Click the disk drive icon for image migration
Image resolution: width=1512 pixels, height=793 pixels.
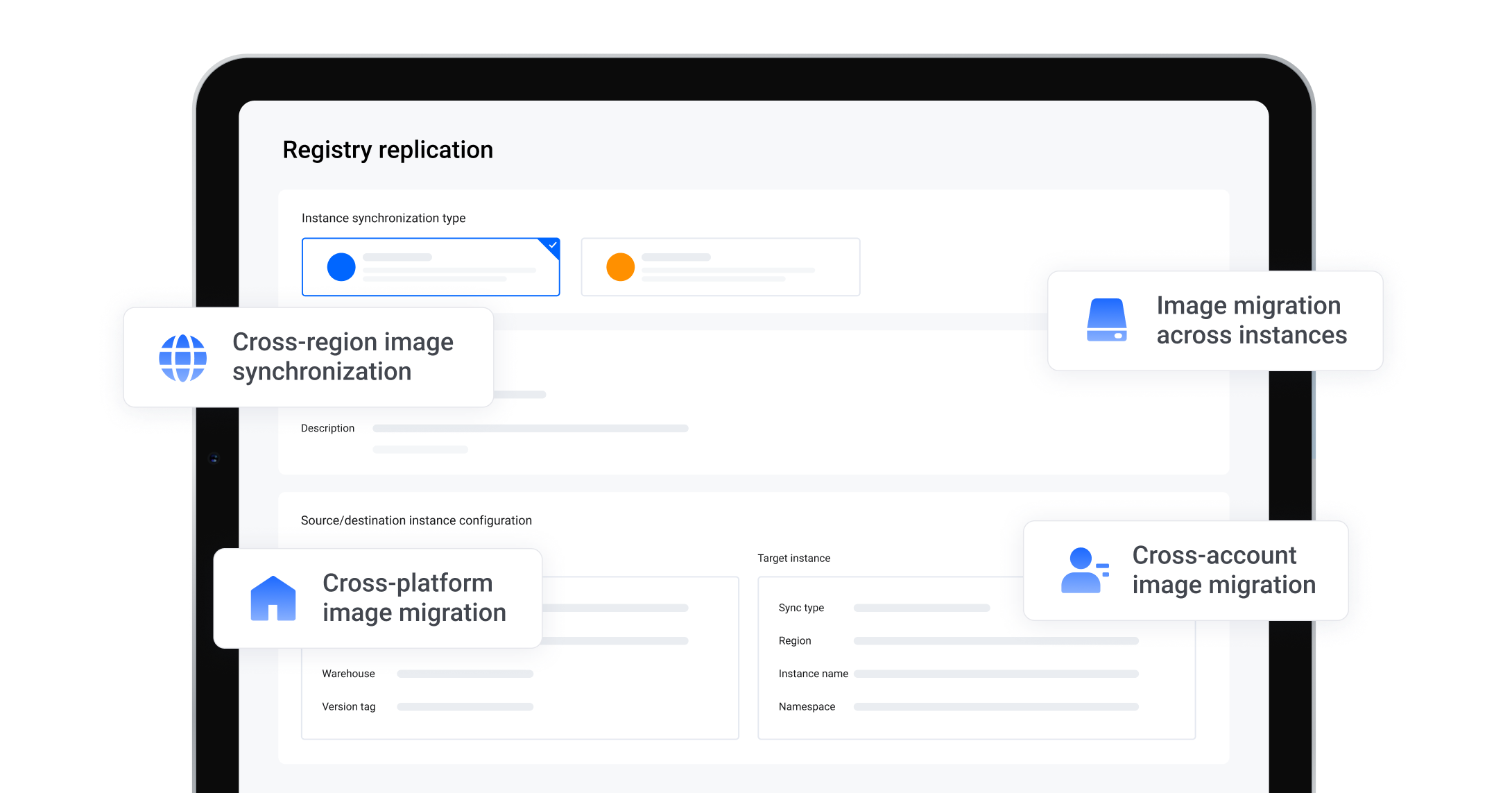pyautogui.click(x=1106, y=320)
